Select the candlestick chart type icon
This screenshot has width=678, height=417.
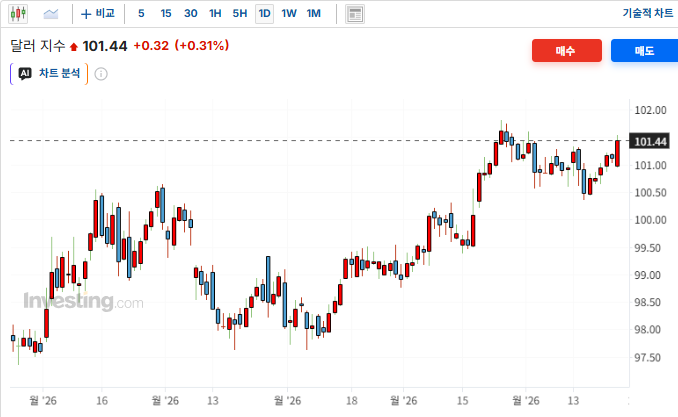click(18, 14)
